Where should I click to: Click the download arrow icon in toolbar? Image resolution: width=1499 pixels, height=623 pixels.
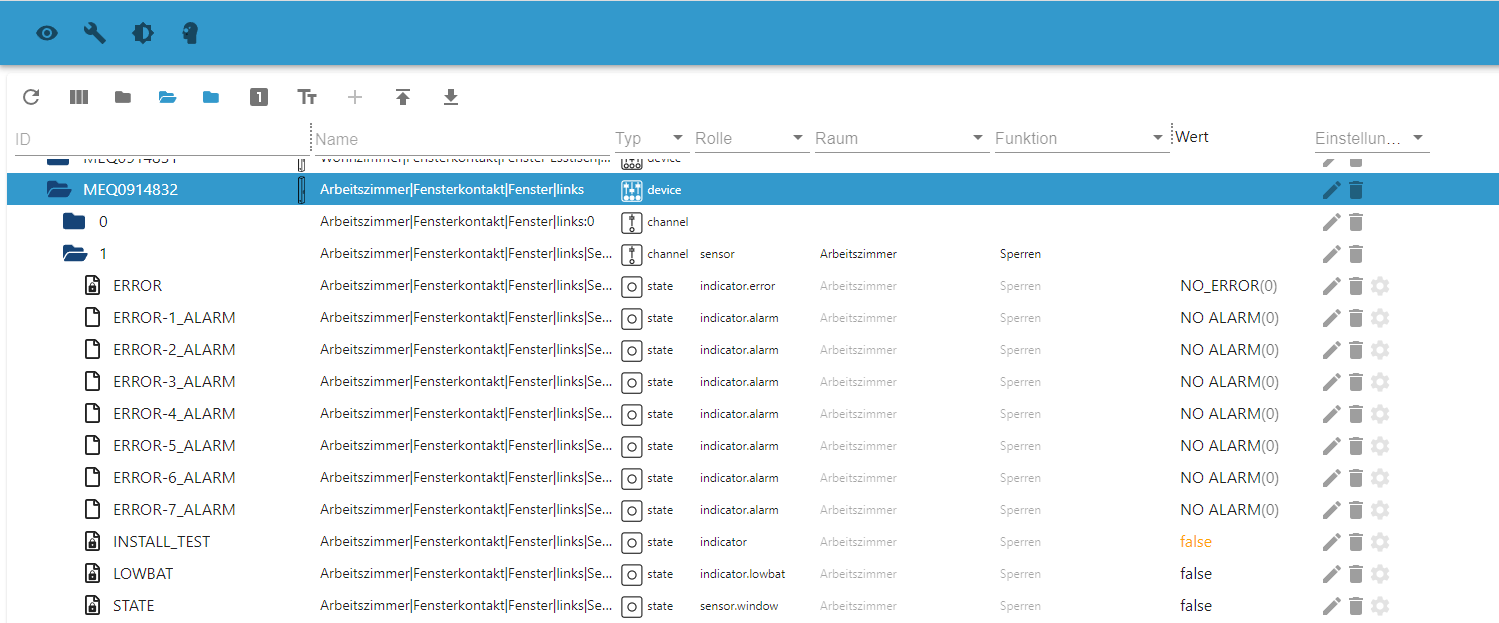pyautogui.click(x=451, y=97)
